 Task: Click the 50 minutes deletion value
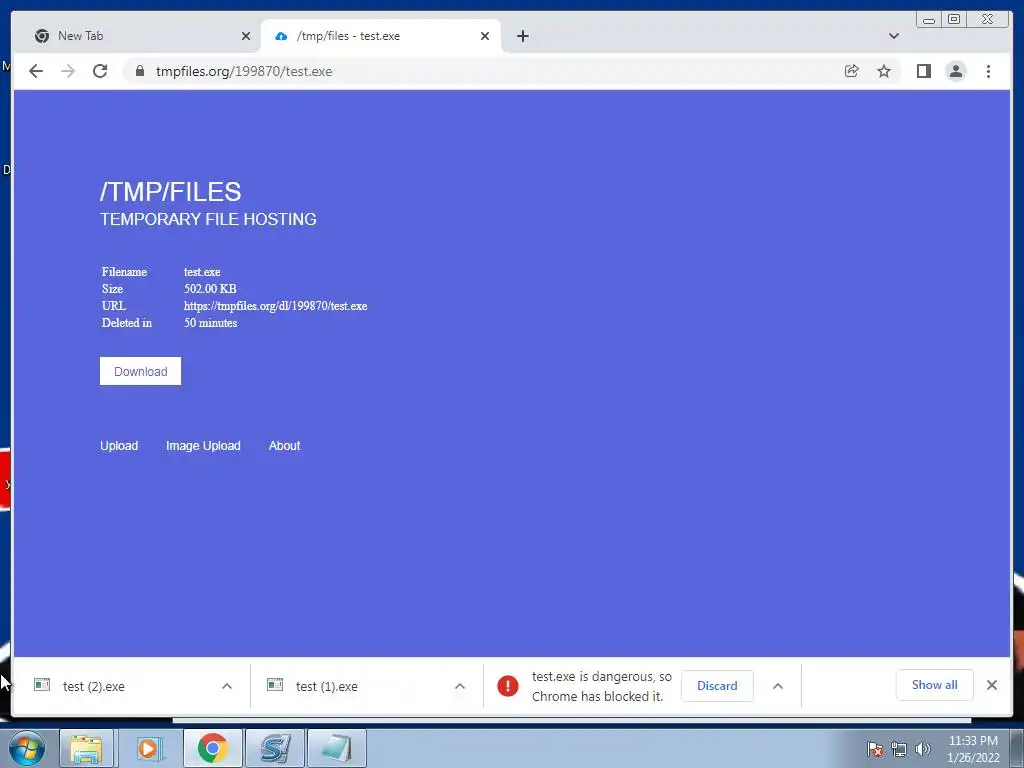210,323
